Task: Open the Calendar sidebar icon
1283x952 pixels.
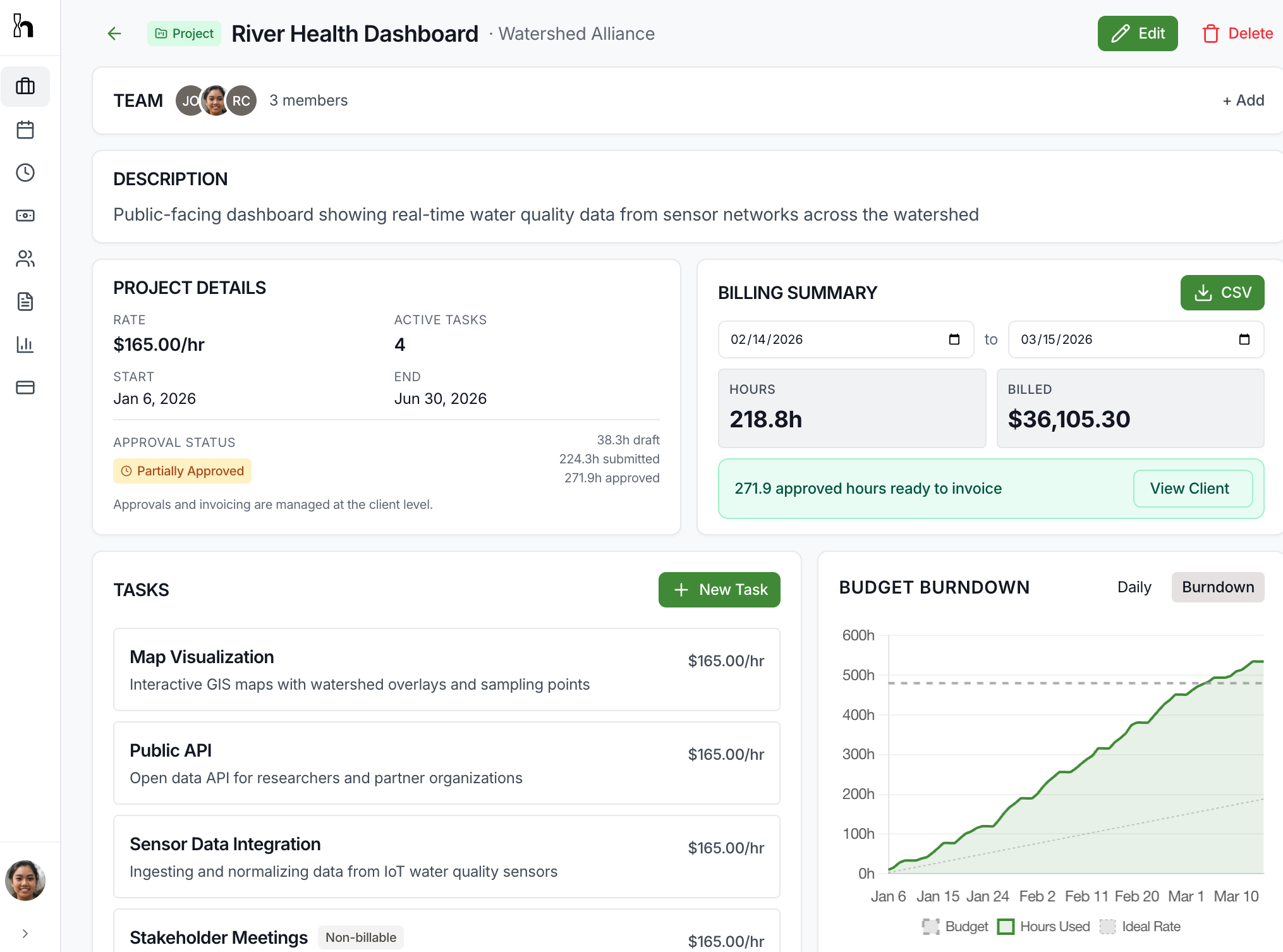Action: click(25, 130)
